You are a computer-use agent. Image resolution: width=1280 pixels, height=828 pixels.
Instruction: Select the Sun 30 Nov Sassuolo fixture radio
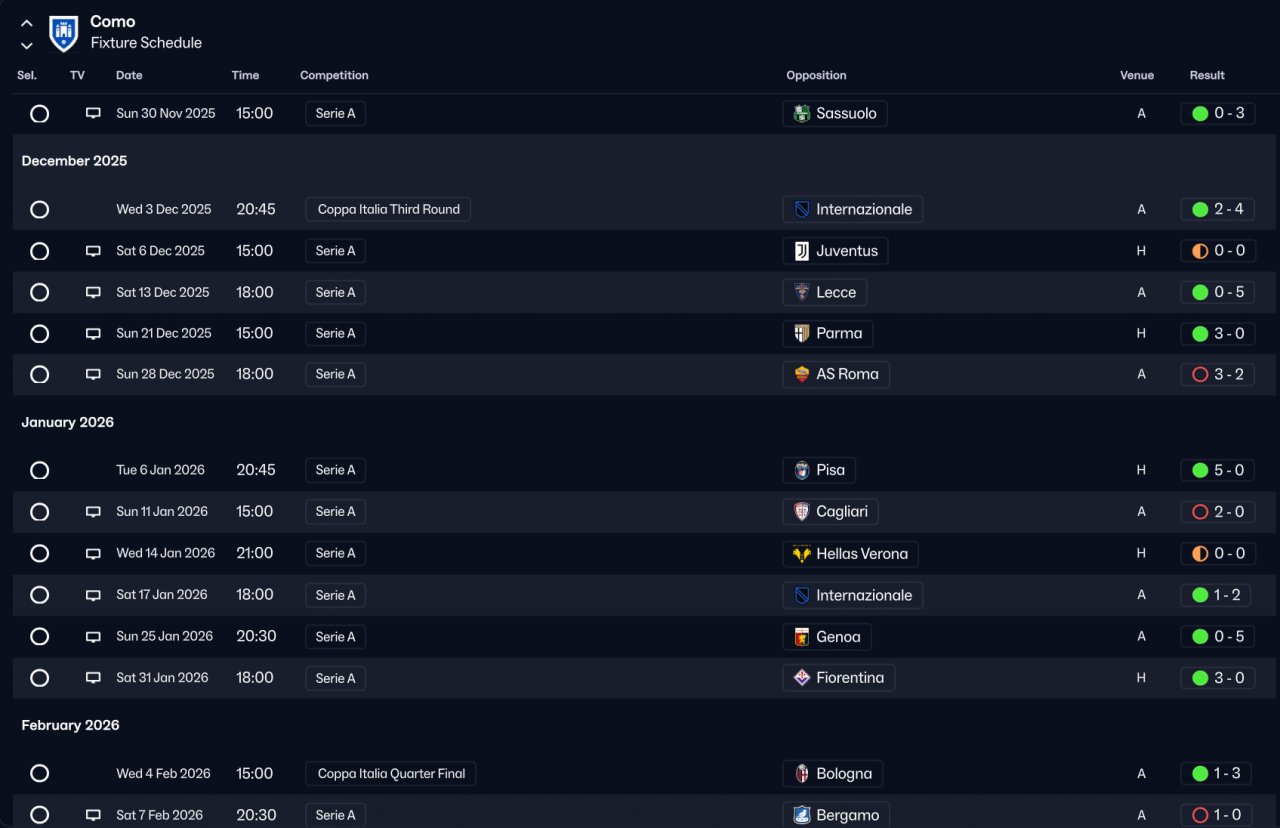[40, 114]
